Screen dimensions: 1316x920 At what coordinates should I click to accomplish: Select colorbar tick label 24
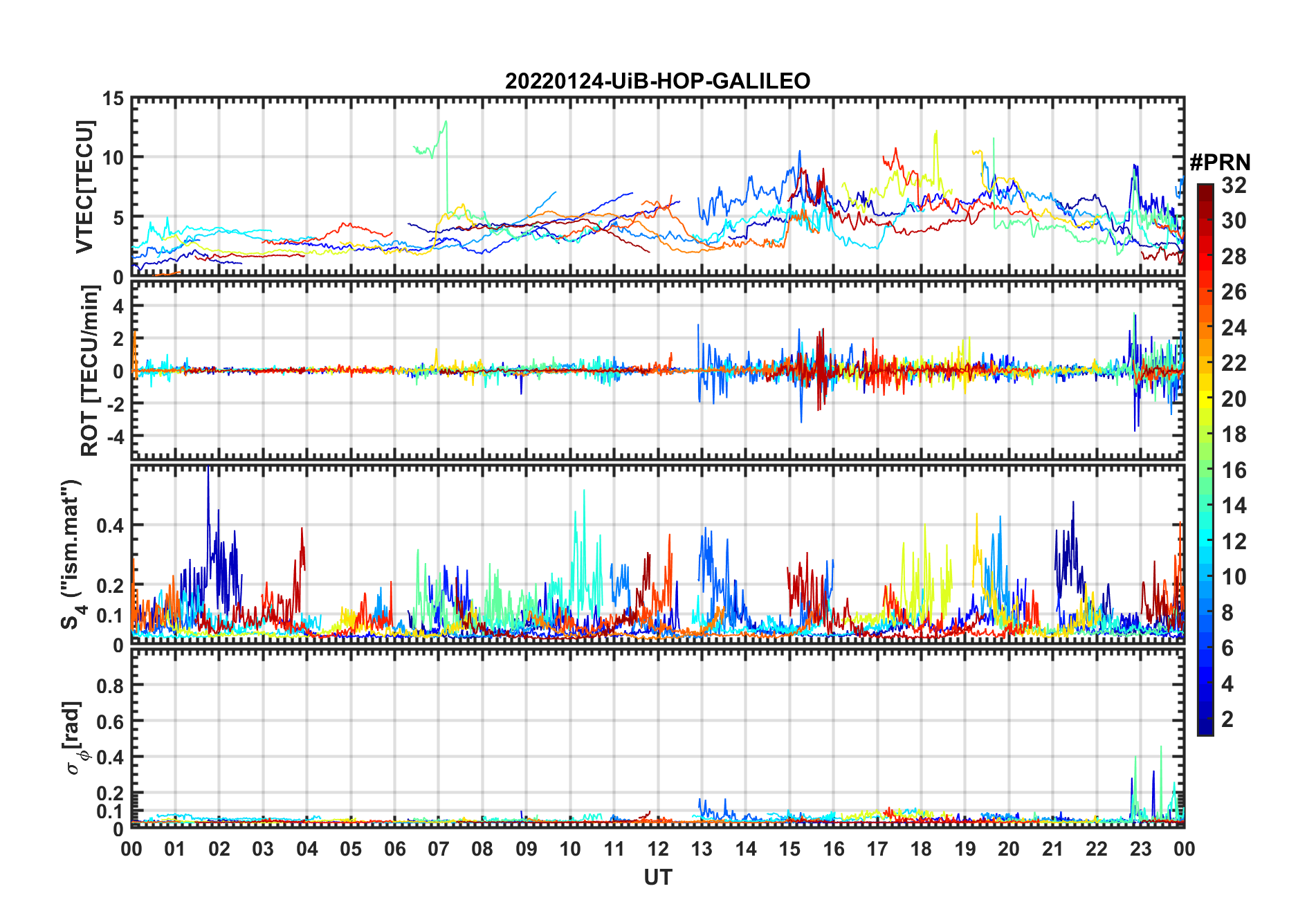tap(1234, 328)
